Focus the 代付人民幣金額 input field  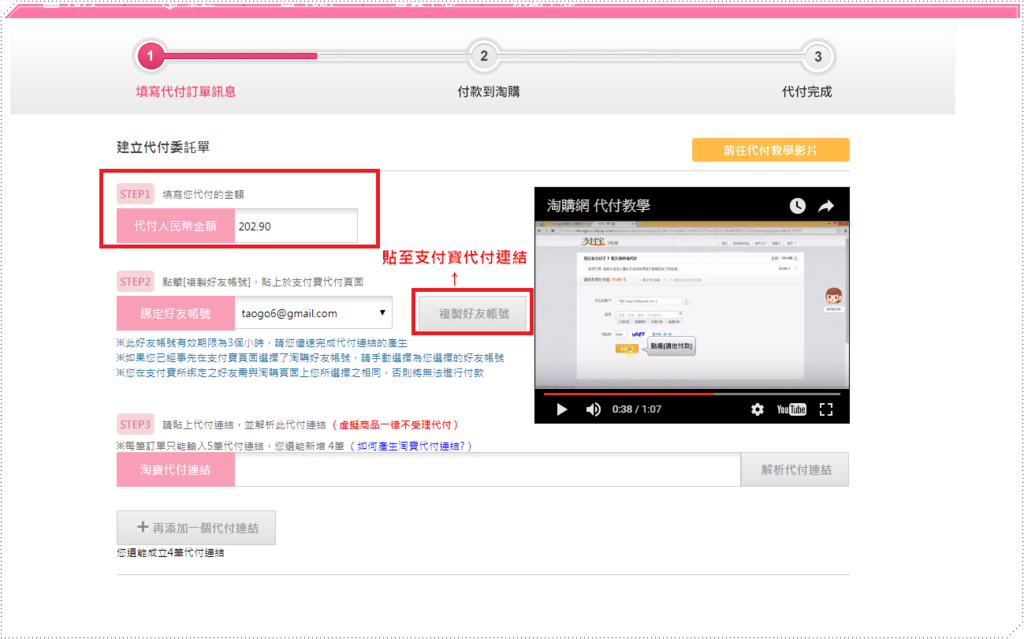pyautogui.click(x=296, y=226)
